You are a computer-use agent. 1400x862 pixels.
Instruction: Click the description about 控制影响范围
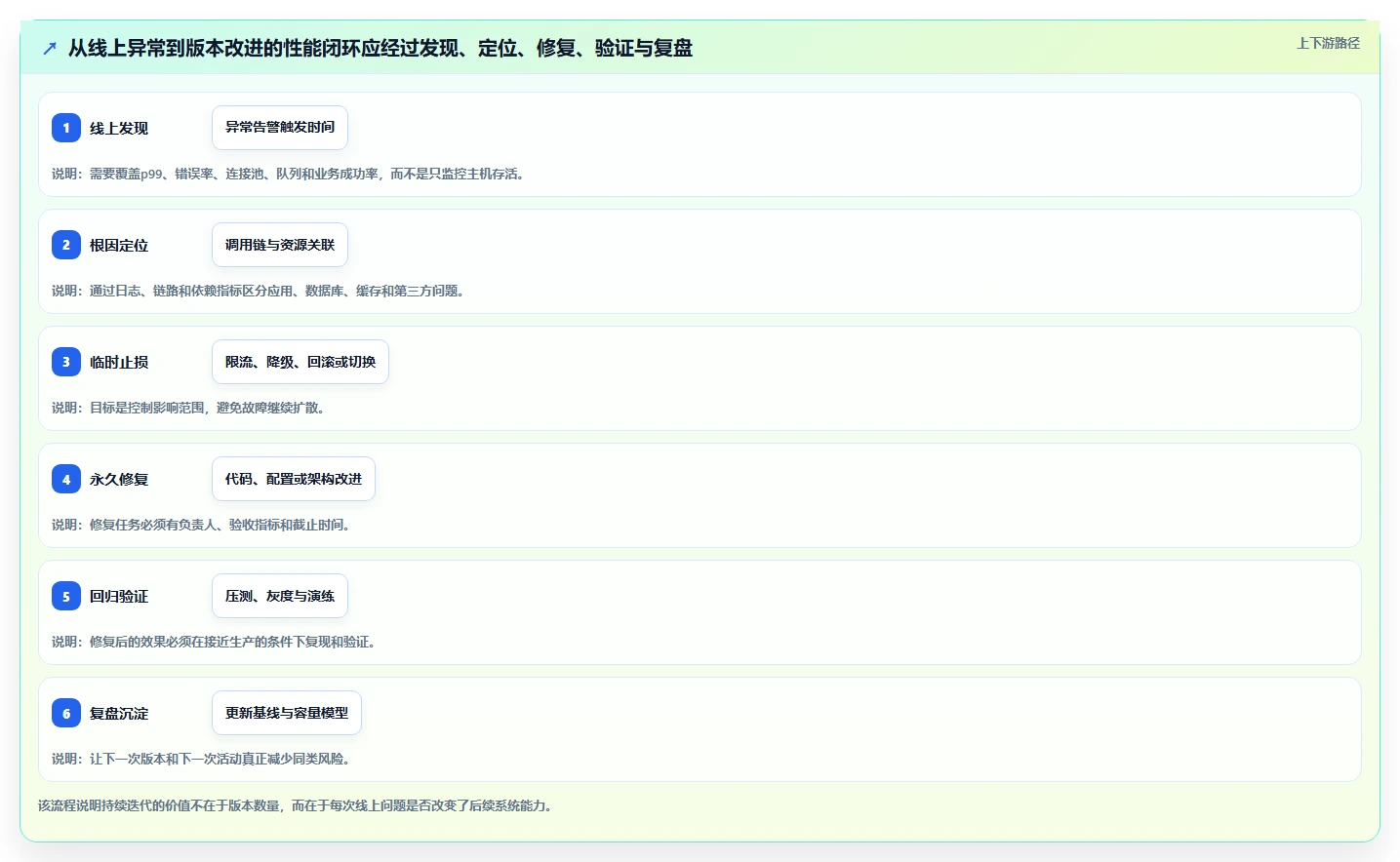190,408
